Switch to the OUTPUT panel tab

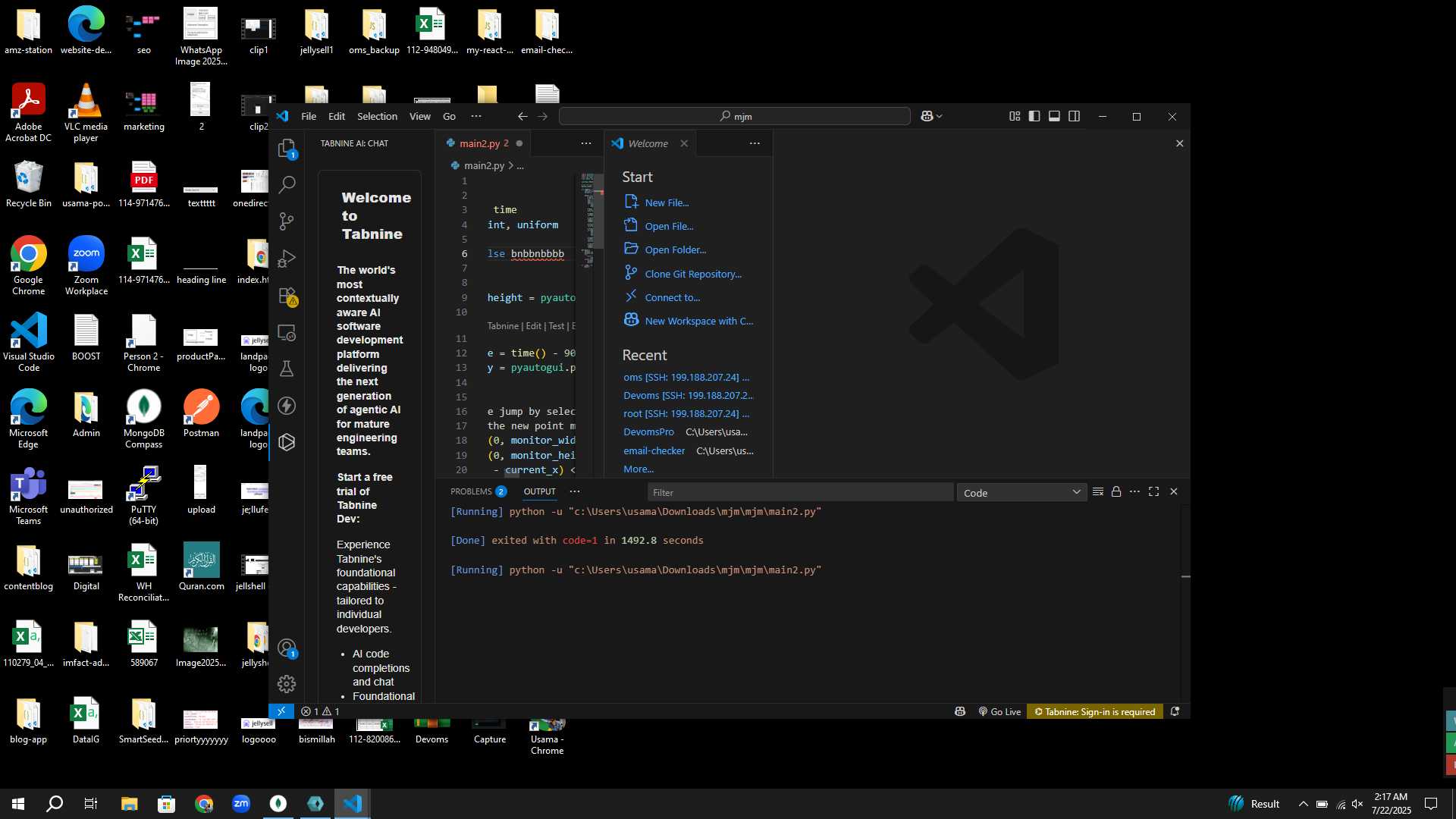[539, 492]
